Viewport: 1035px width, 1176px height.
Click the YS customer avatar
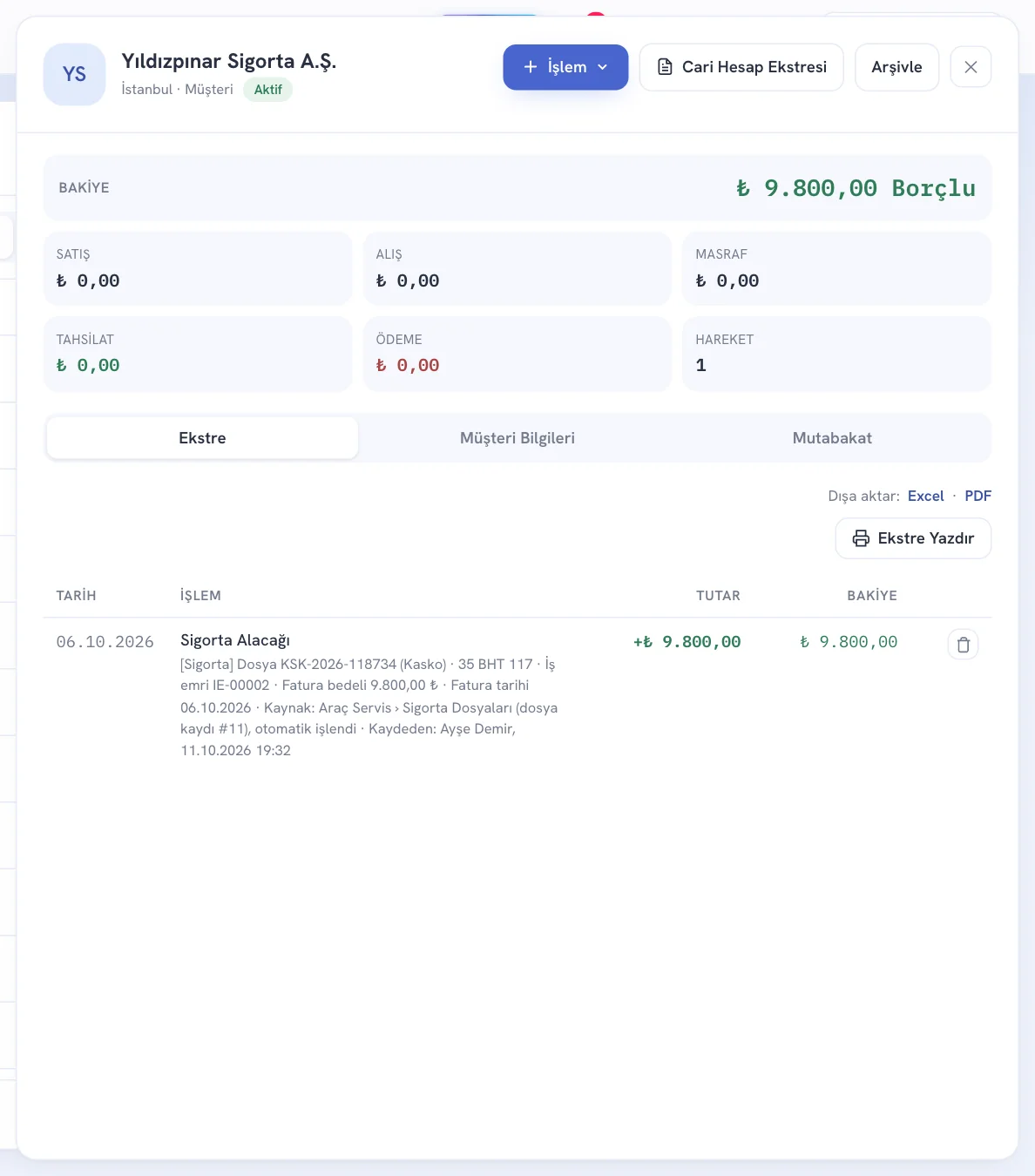pos(75,75)
